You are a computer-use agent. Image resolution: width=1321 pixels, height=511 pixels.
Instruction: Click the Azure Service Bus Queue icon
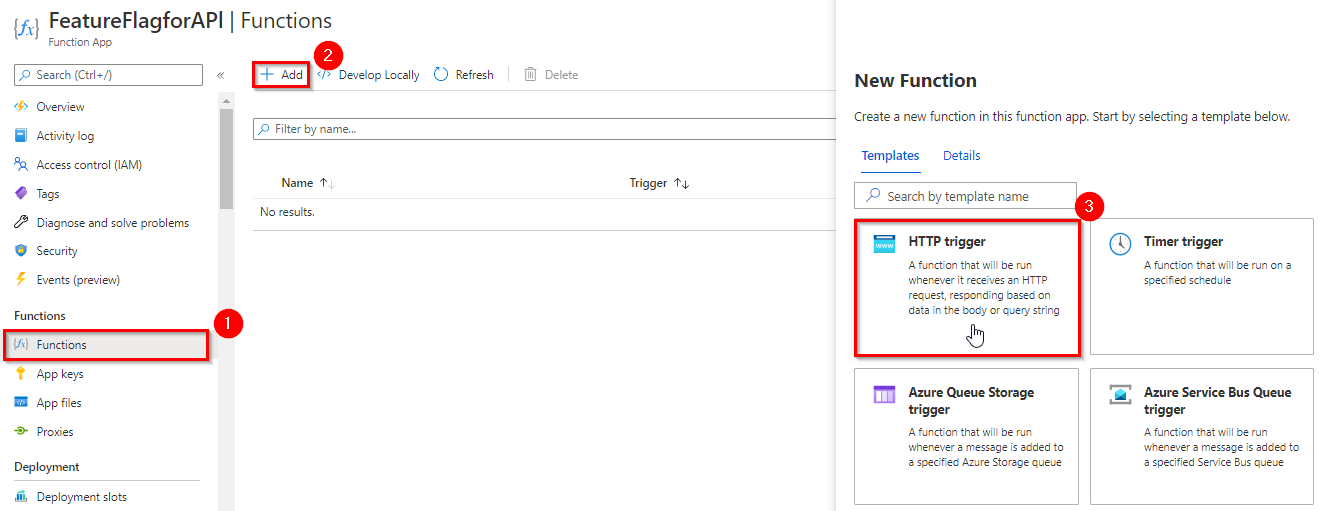1121,395
